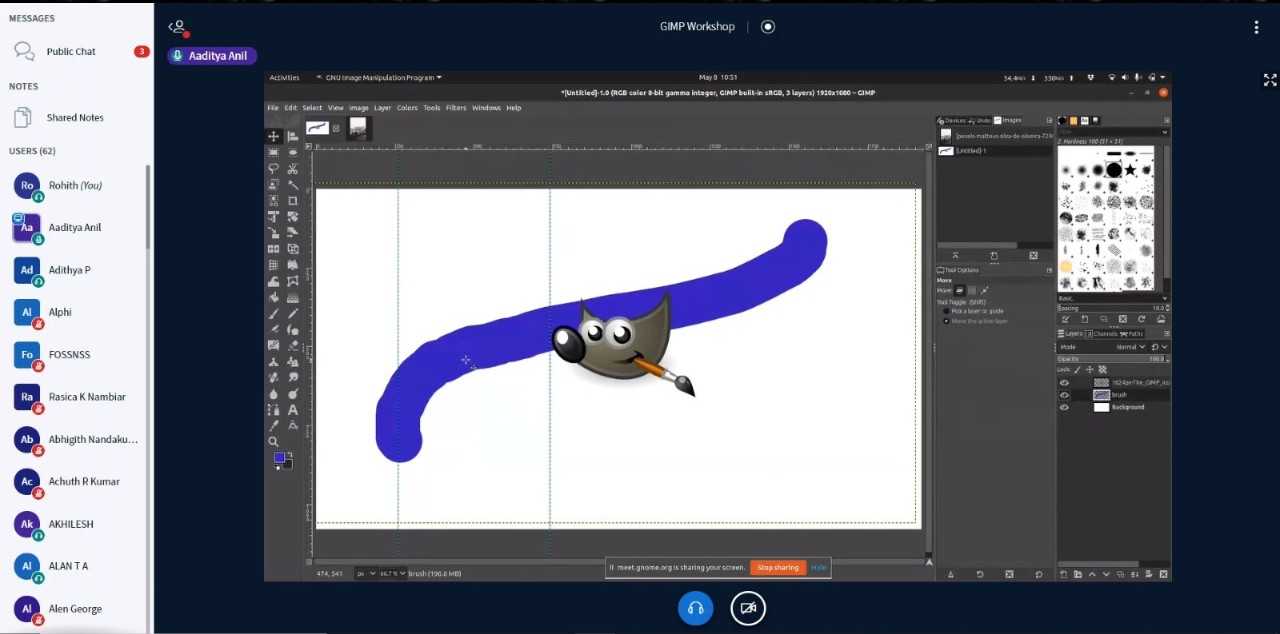The image size is (1280, 634).
Task: Open the Filters menu
Action: pyautogui.click(x=456, y=108)
